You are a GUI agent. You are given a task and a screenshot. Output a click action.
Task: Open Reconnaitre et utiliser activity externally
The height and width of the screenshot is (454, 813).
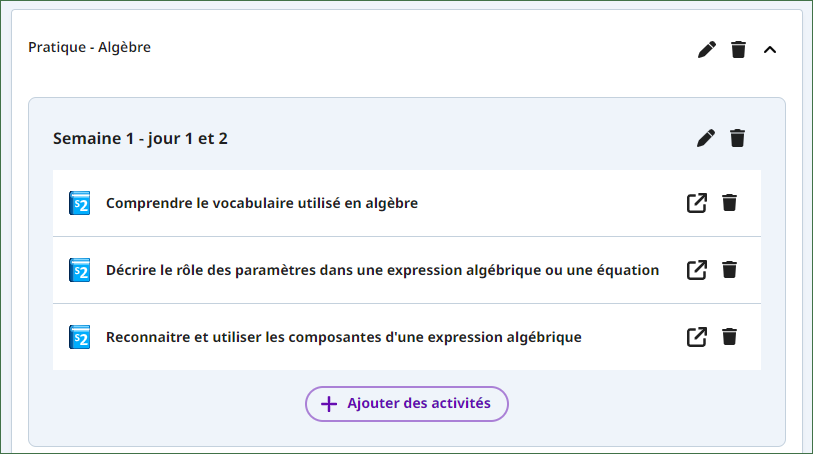[x=697, y=337]
